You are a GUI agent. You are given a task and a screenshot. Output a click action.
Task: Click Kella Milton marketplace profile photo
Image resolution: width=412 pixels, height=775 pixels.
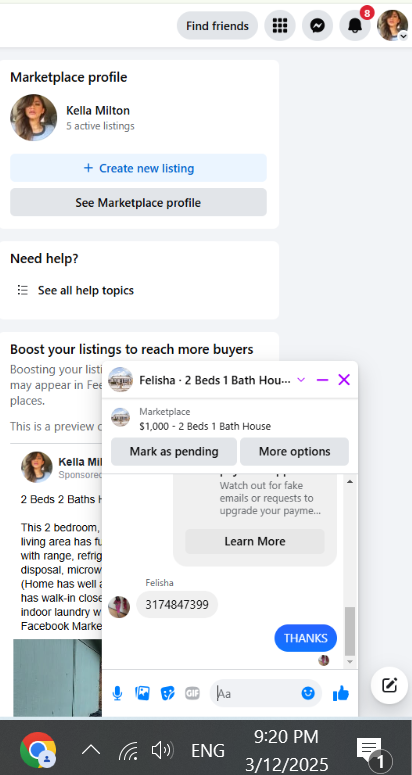pyautogui.click(x=34, y=118)
